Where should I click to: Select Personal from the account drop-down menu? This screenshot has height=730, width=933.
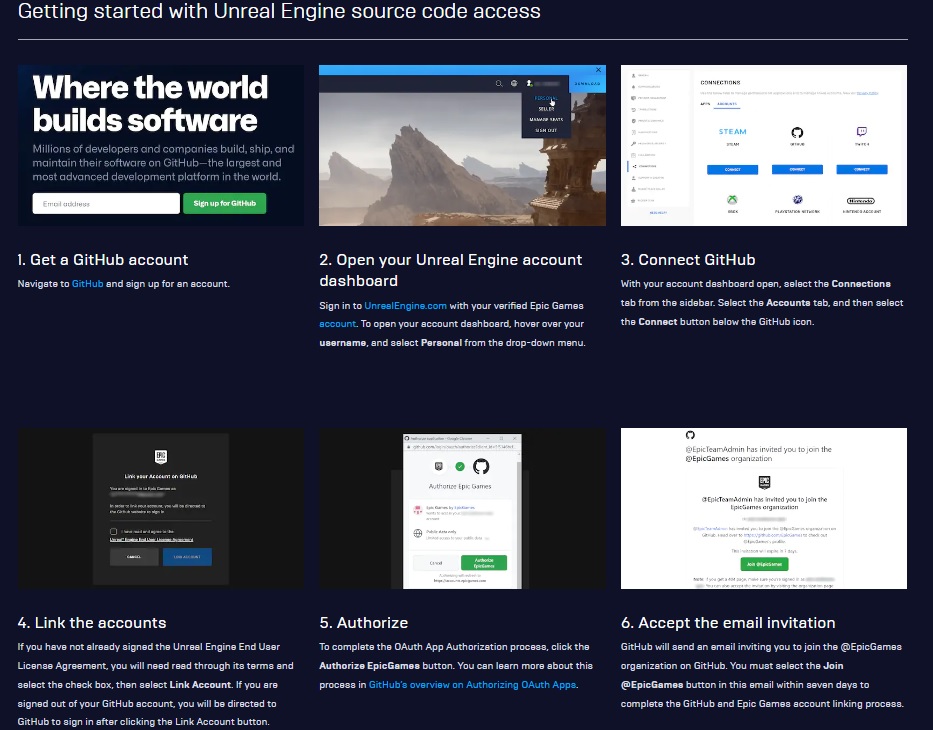pyautogui.click(x=546, y=98)
